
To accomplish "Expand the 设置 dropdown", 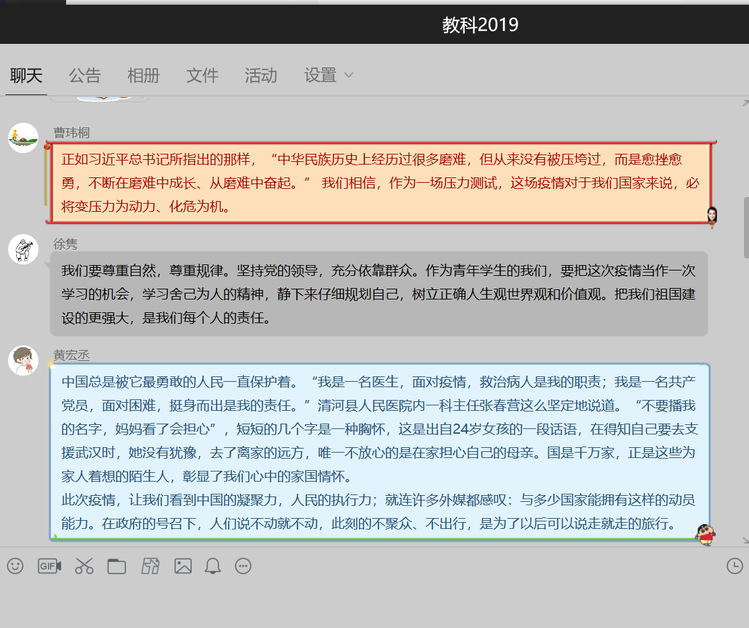I will [x=329, y=75].
